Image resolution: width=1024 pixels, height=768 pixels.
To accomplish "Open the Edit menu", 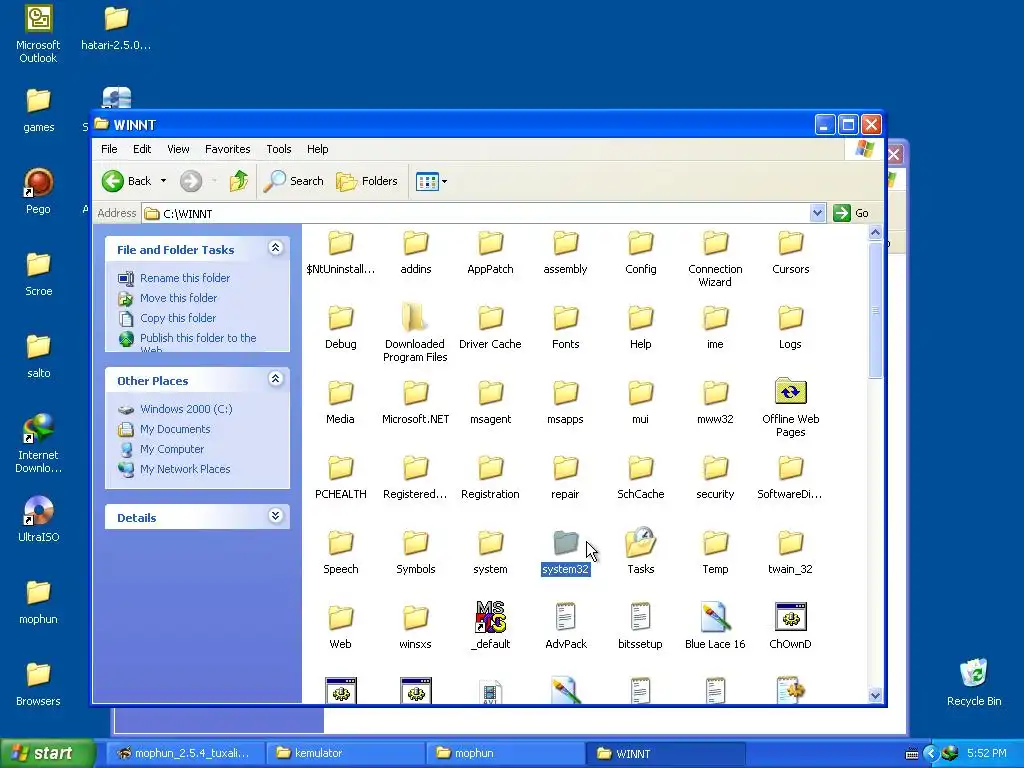I will (x=142, y=149).
